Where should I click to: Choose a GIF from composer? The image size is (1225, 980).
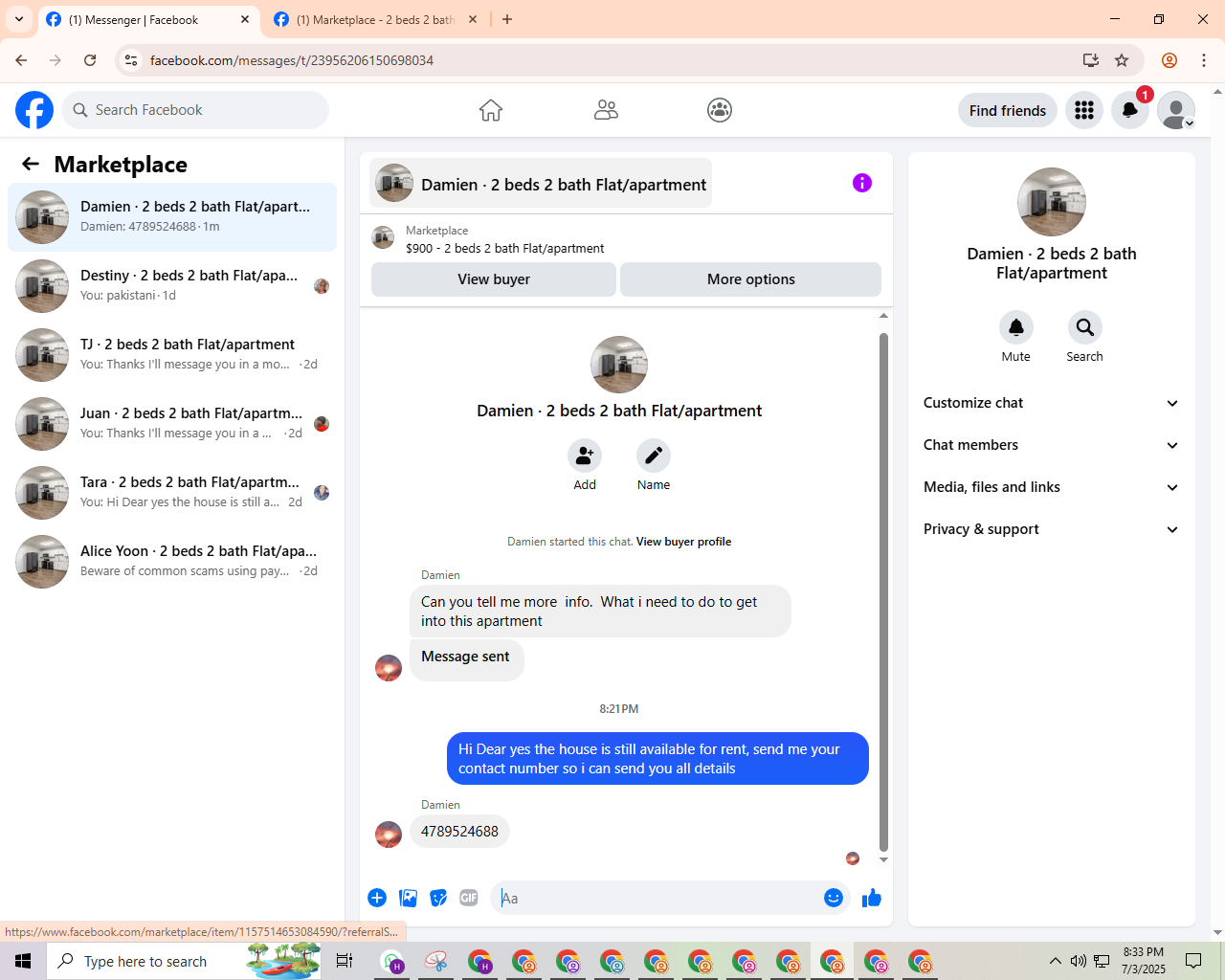[x=469, y=898]
